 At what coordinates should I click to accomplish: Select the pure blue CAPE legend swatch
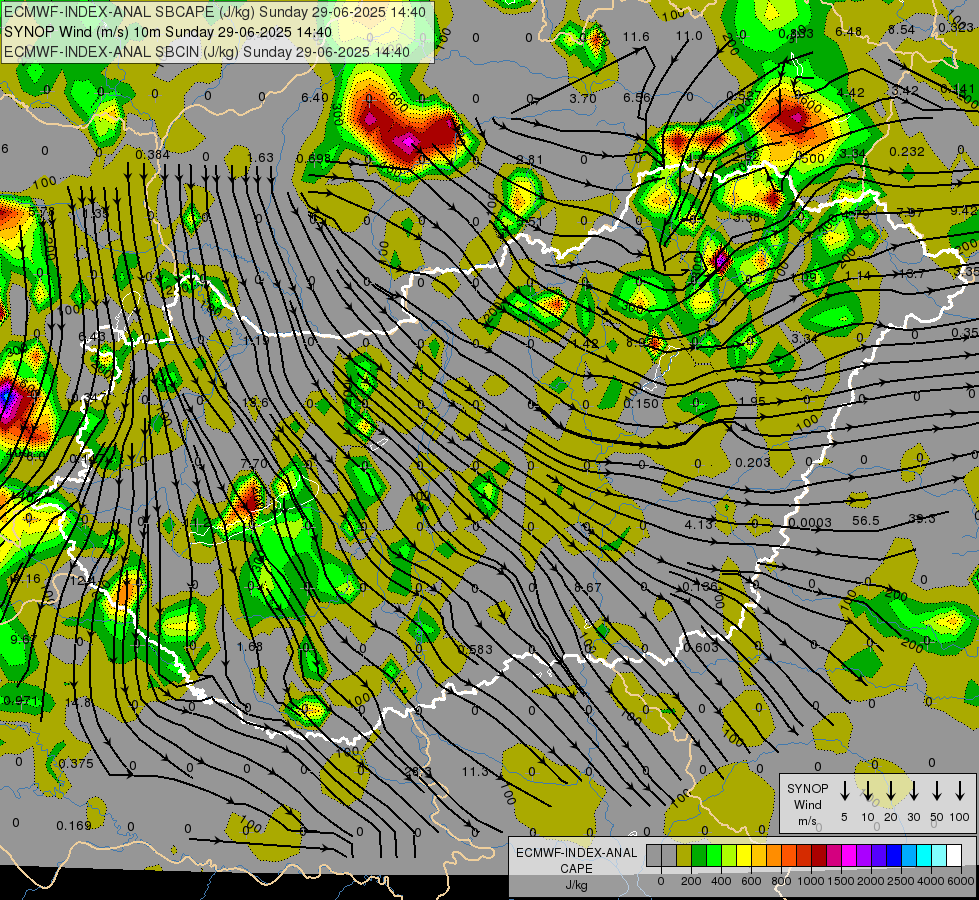click(893, 856)
